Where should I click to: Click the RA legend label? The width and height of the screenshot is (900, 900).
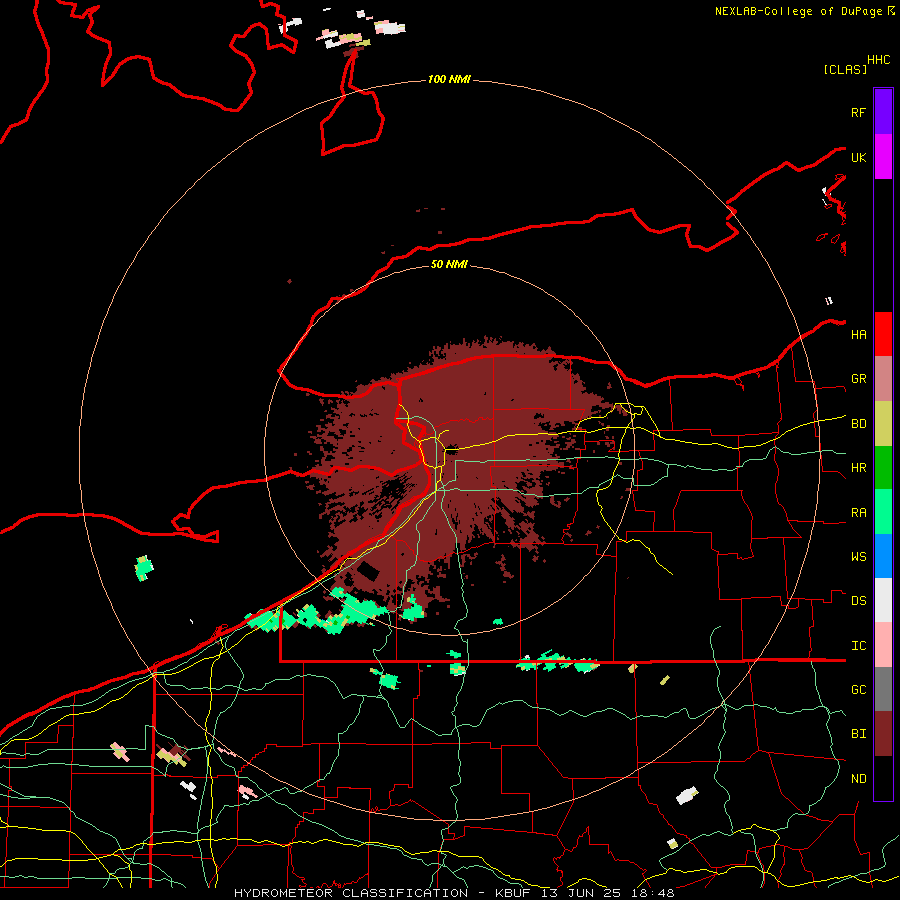859,512
